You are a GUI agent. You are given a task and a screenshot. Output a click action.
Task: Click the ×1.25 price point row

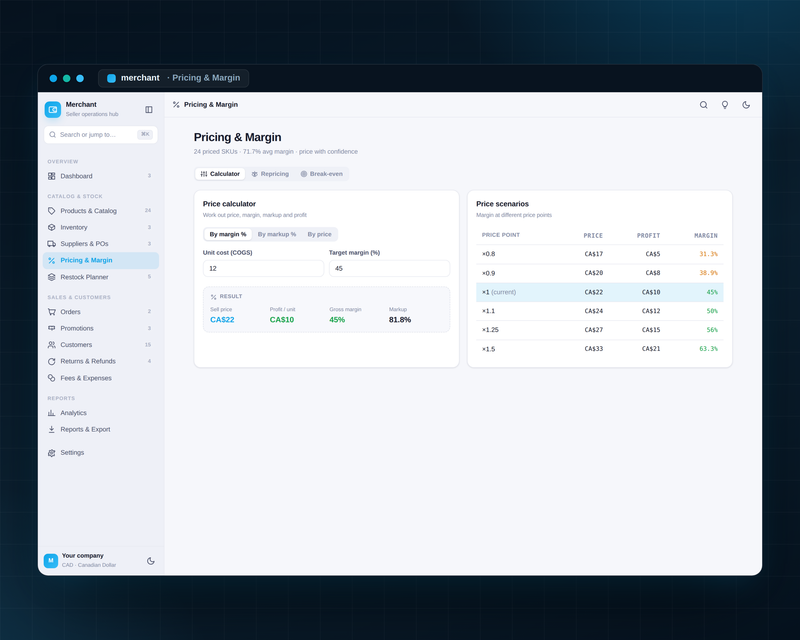pyautogui.click(x=599, y=330)
